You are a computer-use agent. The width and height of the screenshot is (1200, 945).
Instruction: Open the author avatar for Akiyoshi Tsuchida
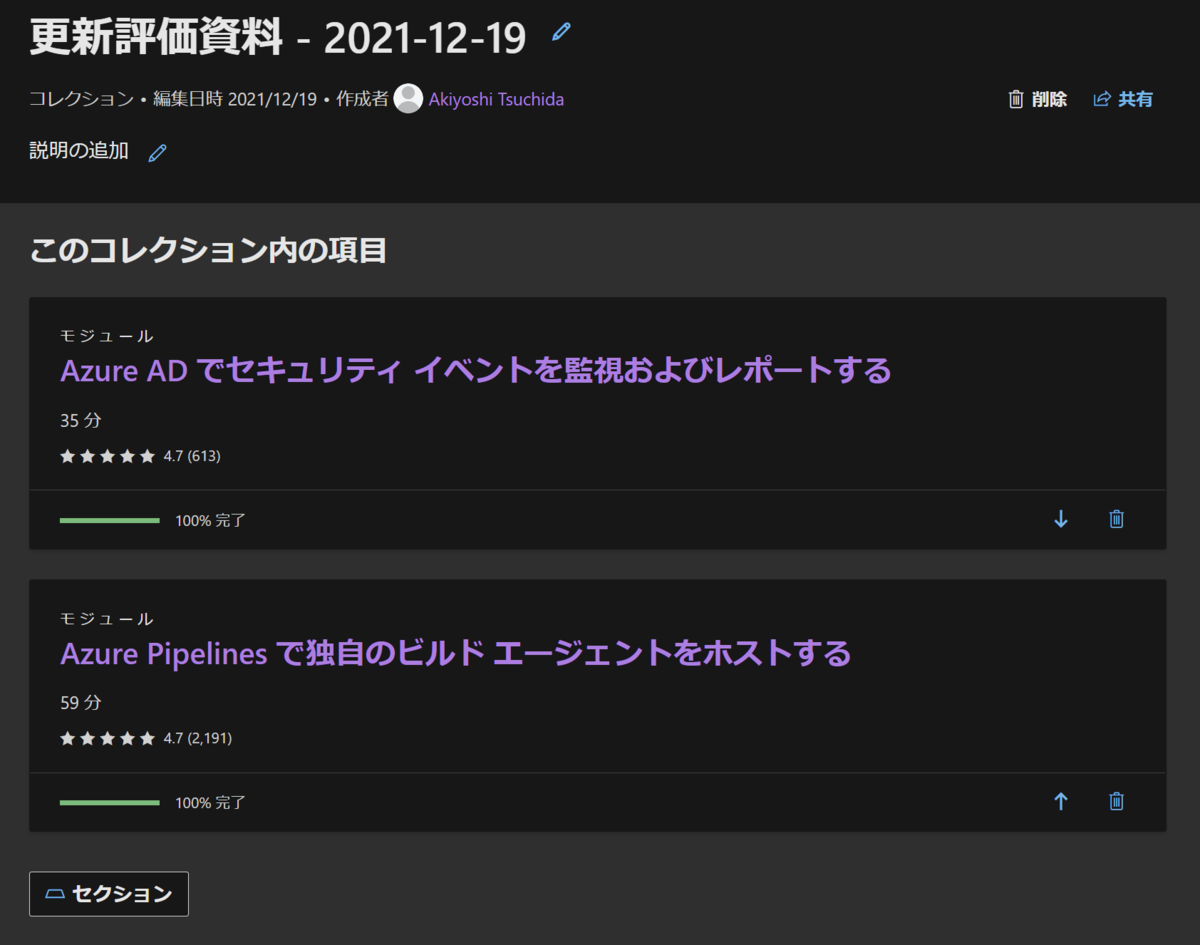408,99
